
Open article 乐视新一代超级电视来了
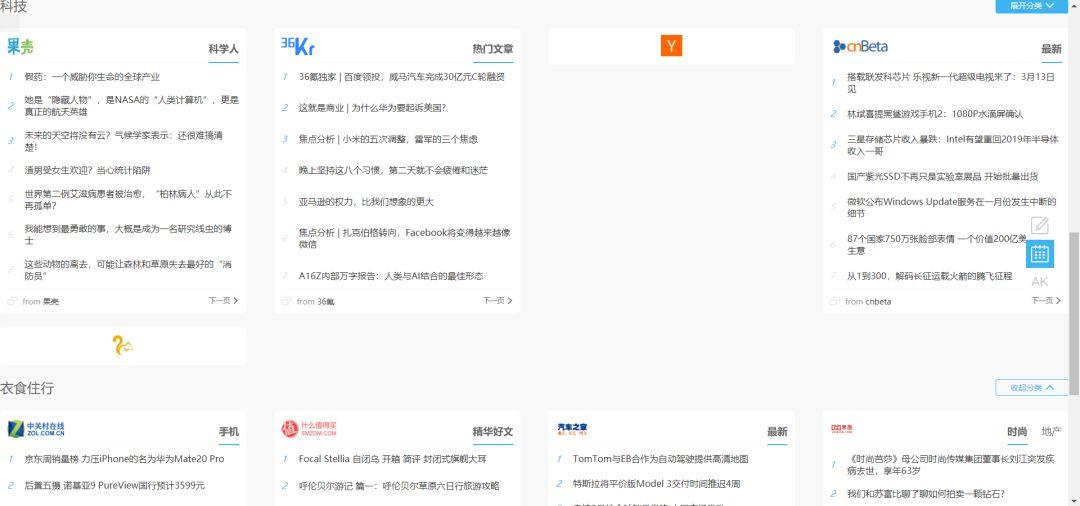[951, 83]
